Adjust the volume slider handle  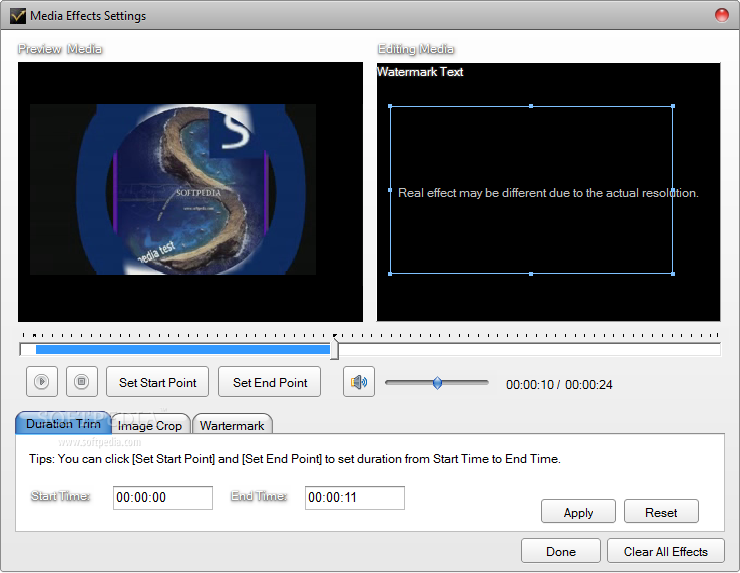pos(437,383)
